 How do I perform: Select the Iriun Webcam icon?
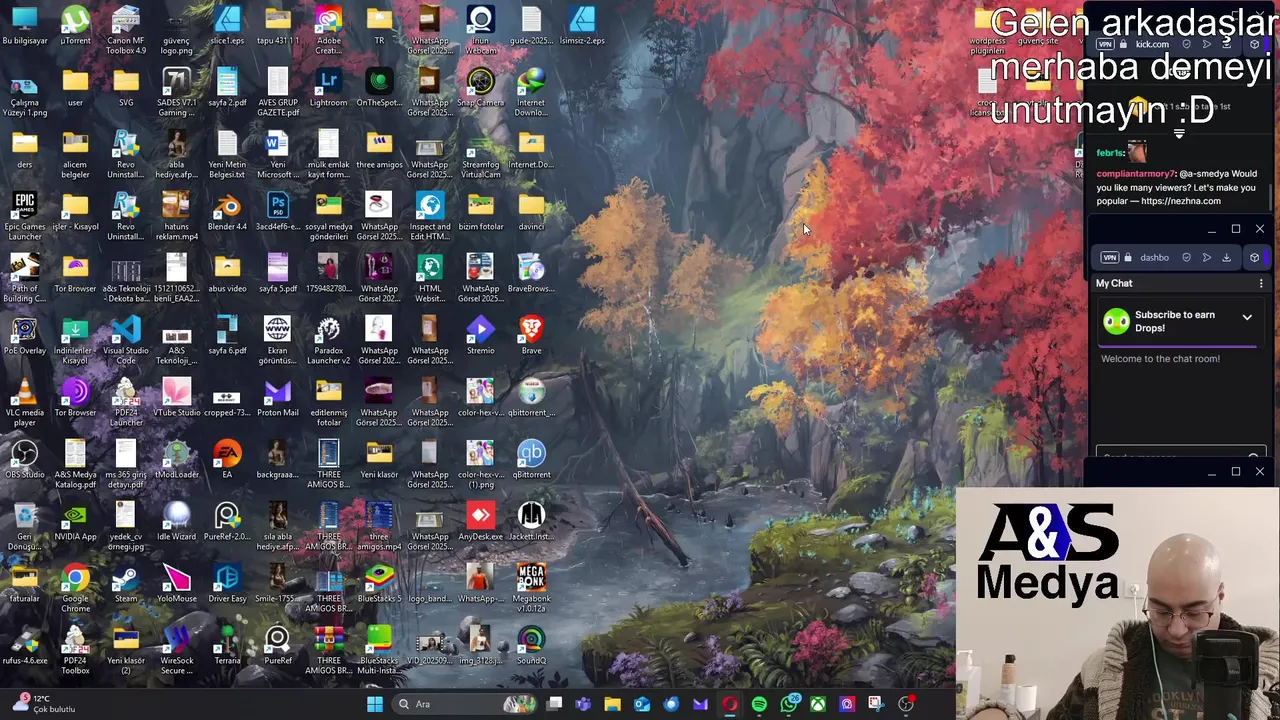pos(481,30)
